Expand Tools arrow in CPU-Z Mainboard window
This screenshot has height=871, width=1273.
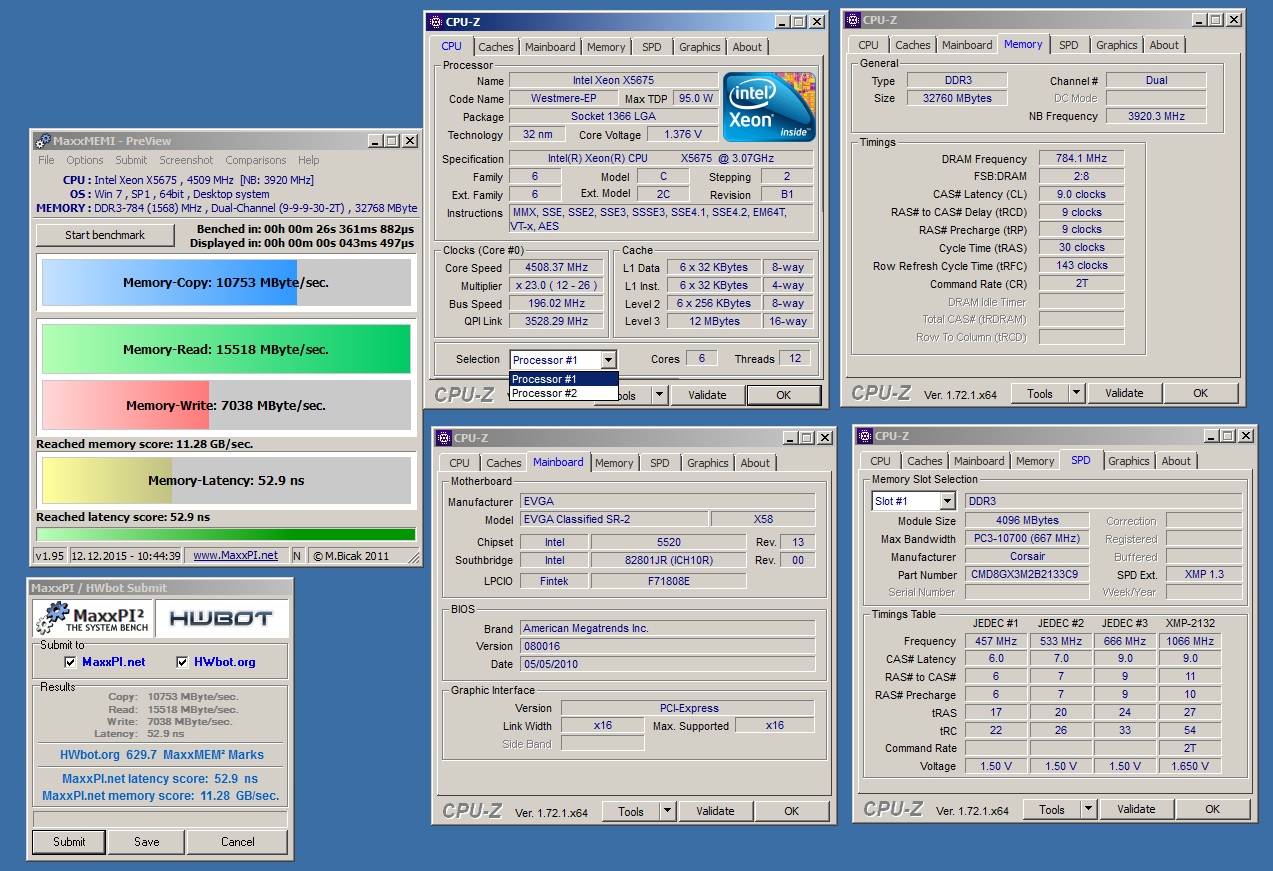coord(667,811)
